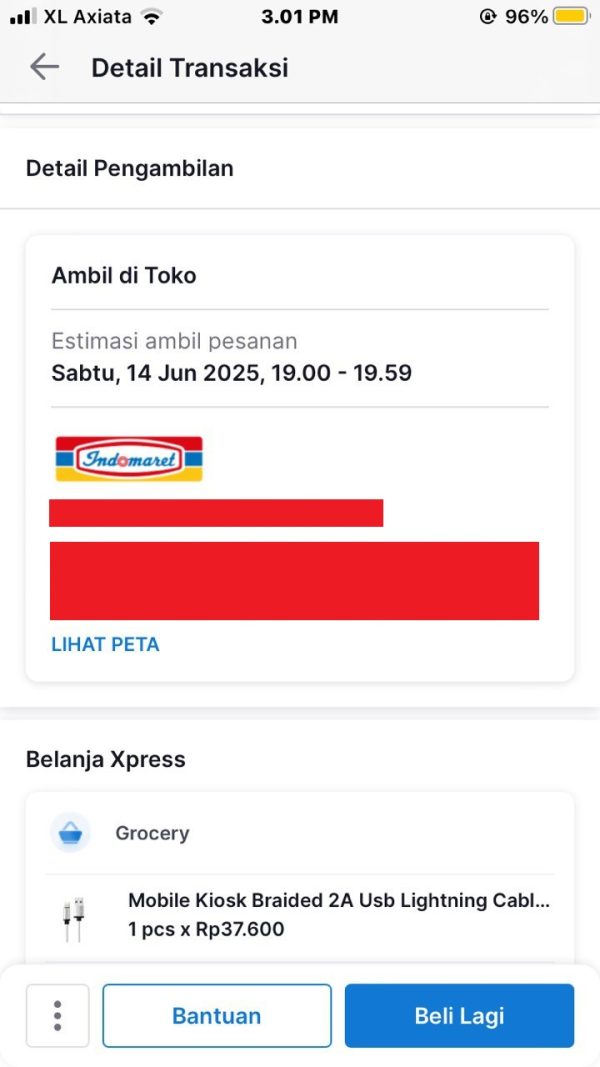Tap the Sabtu, 14 Jun 2025 pickup time
The height and width of the screenshot is (1067, 600).
pyautogui.click(x=231, y=374)
